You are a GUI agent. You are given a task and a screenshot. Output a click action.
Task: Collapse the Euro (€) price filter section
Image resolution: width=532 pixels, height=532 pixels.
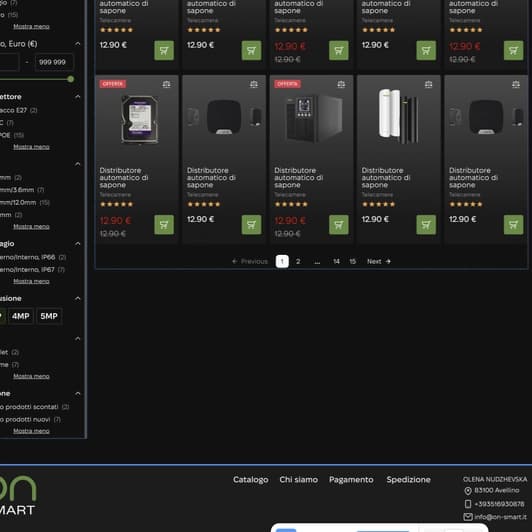(78, 44)
